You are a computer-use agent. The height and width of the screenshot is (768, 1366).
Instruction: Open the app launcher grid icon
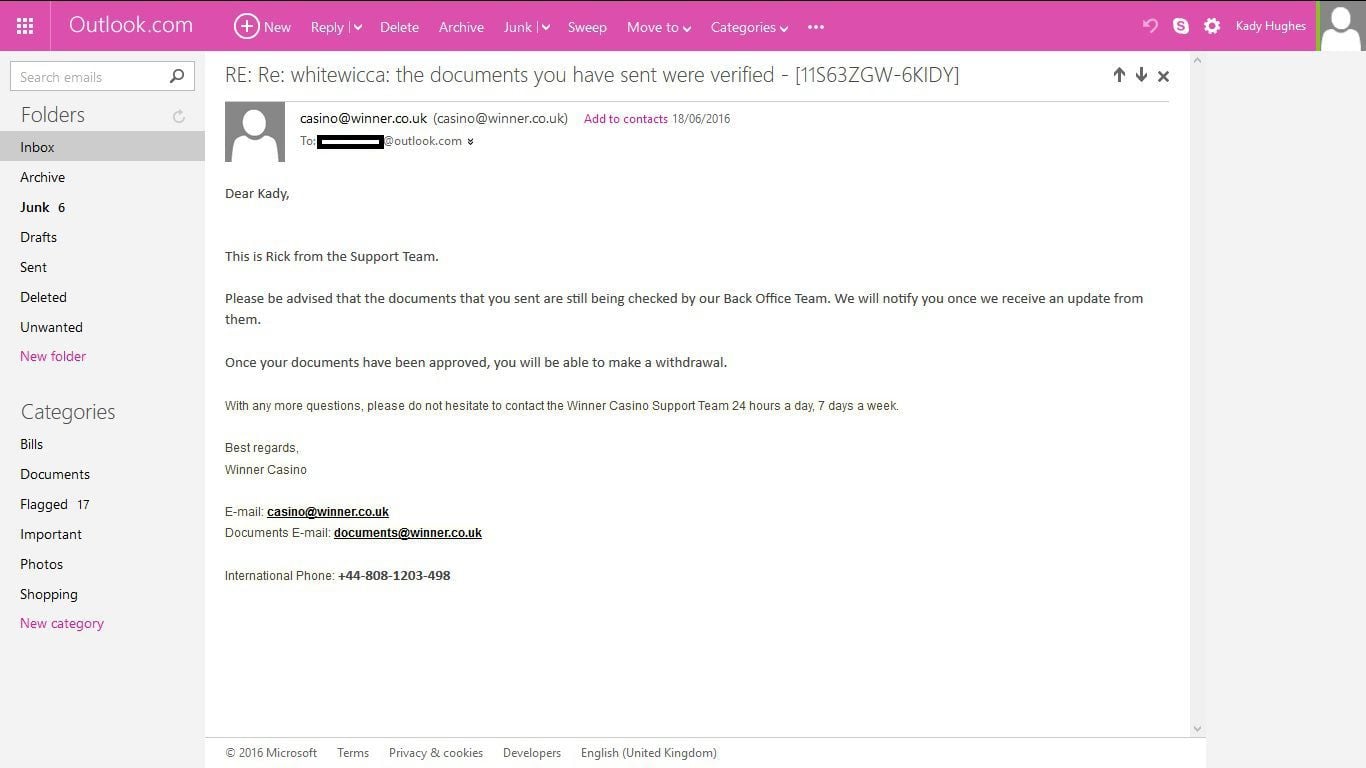point(25,26)
